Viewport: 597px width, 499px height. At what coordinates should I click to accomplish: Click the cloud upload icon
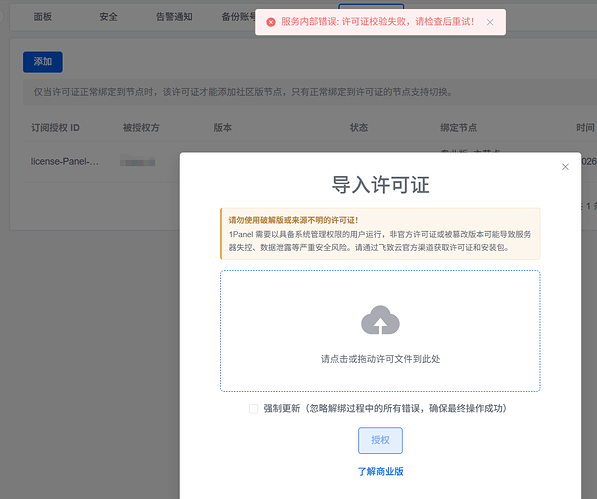point(380,320)
